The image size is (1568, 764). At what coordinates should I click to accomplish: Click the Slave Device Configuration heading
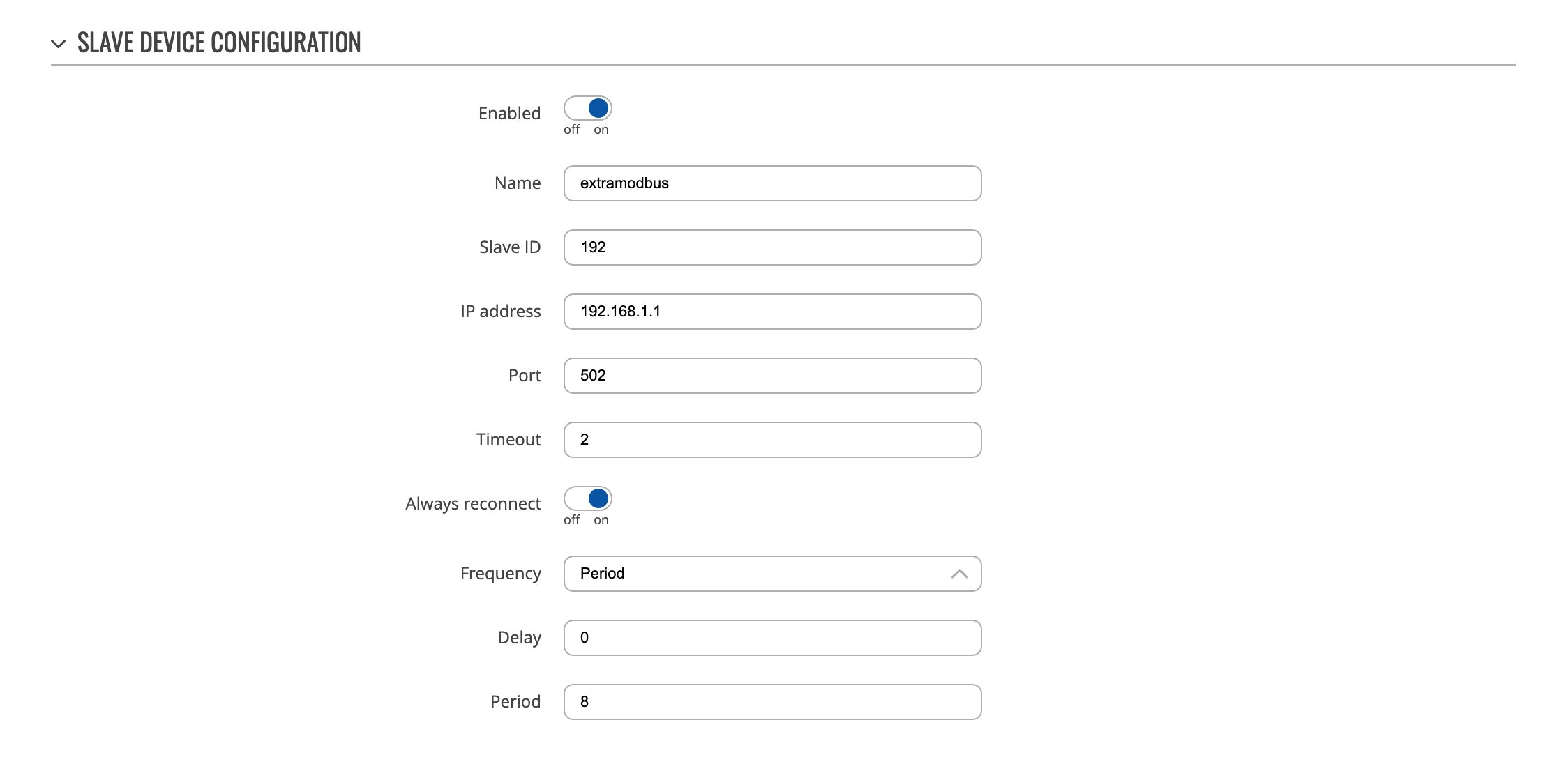click(x=218, y=43)
